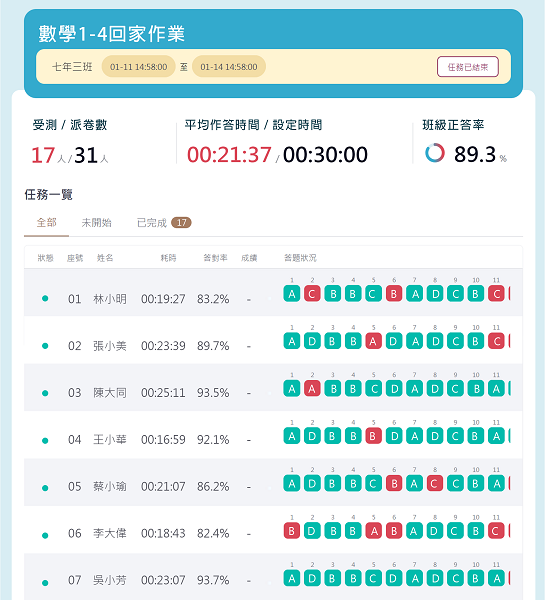Click the green status dot for 林小明
Screen dimensions: 545x600
coord(45,298)
